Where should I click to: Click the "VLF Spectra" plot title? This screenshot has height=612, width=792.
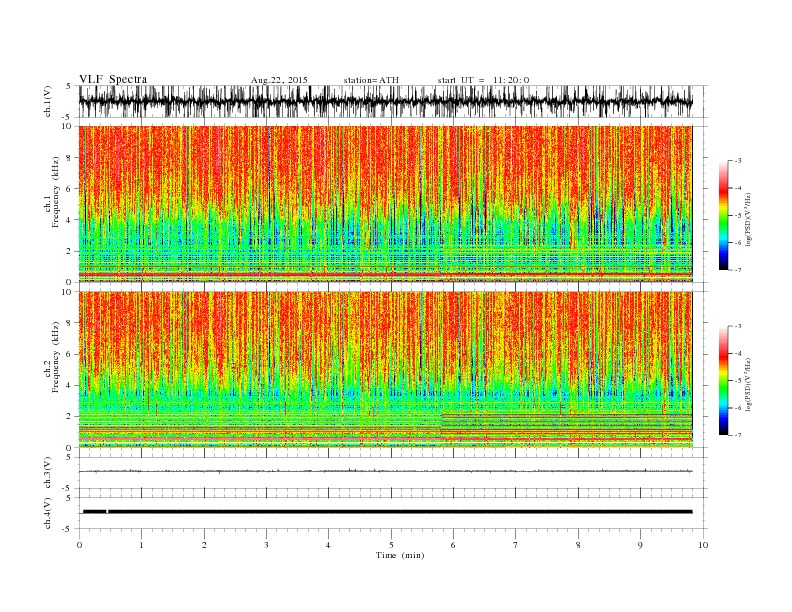(x=113, y=79)
